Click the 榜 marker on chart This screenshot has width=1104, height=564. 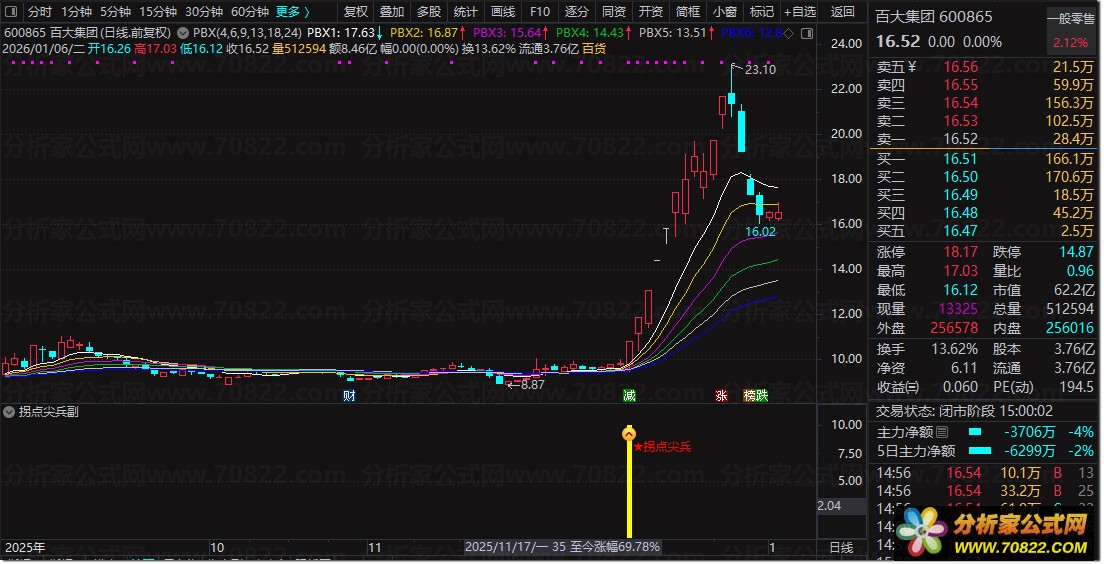tap(749, 396)
